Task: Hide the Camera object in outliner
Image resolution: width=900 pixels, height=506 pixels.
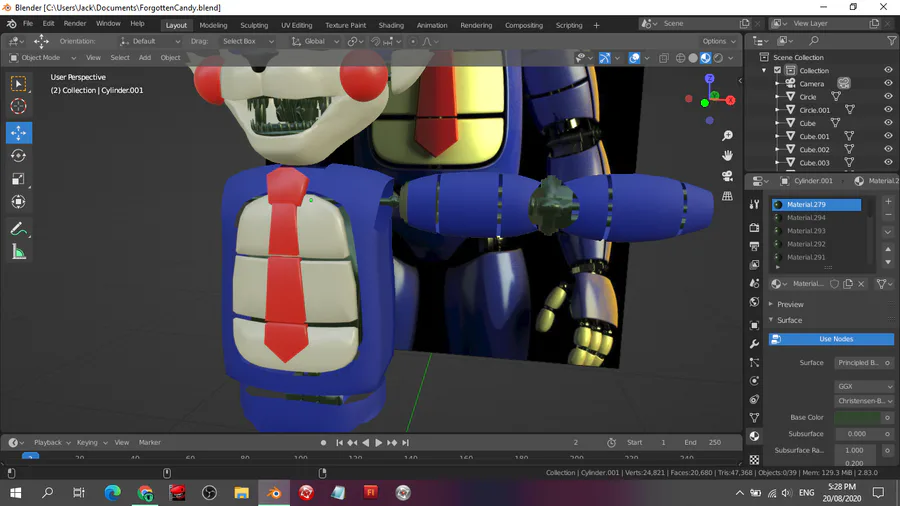Action: [888, 84]
